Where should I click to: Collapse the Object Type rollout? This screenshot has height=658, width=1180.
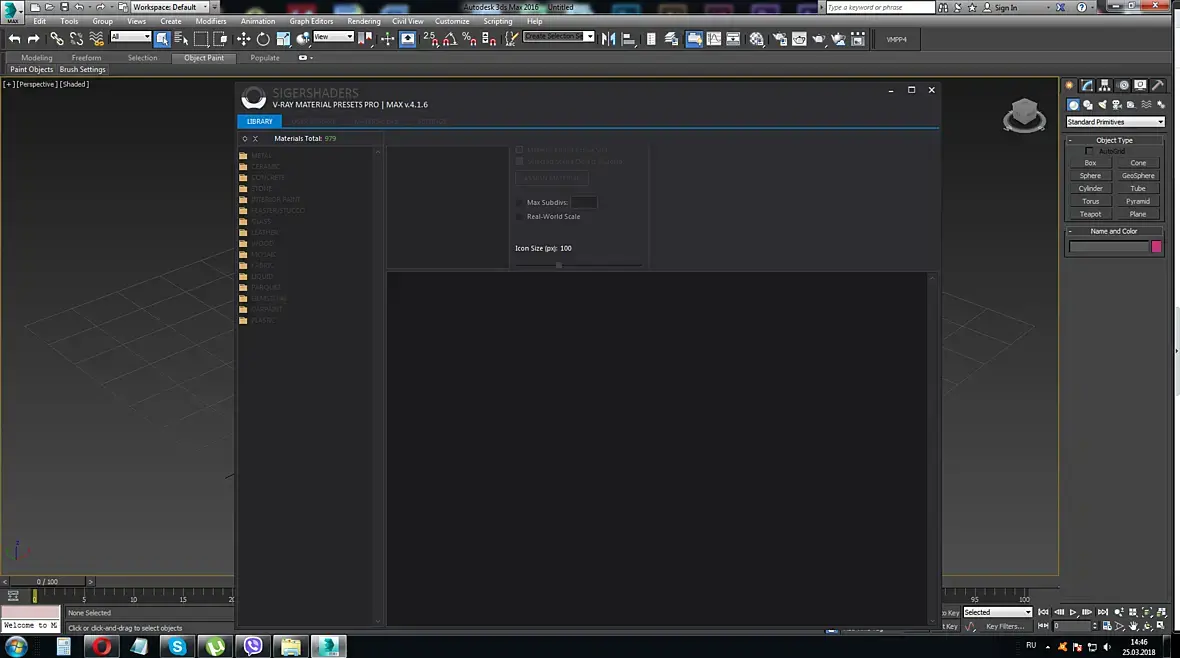[x=1115, y=141]
